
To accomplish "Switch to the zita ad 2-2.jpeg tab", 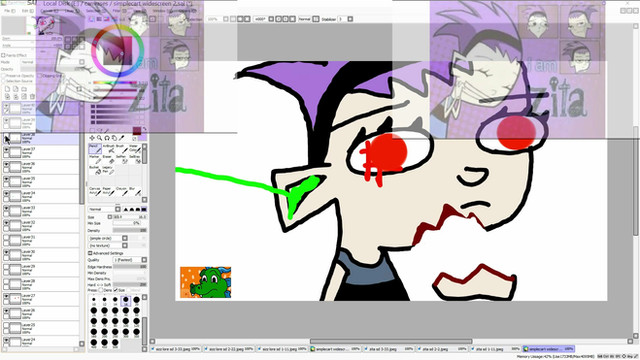I will click(442, 349).
